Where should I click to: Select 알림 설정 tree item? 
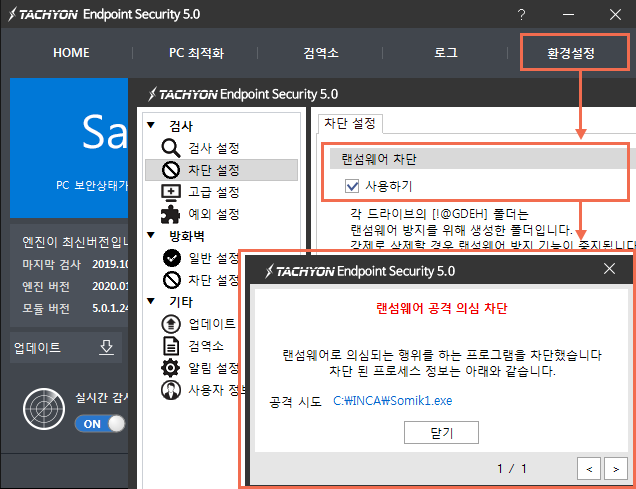(x=214, y=368)
